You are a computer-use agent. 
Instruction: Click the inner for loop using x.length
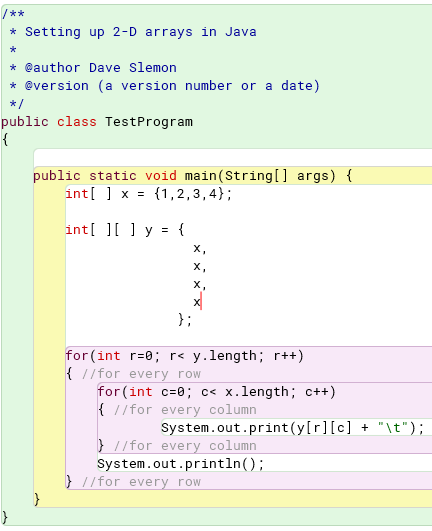coord(216,392)
